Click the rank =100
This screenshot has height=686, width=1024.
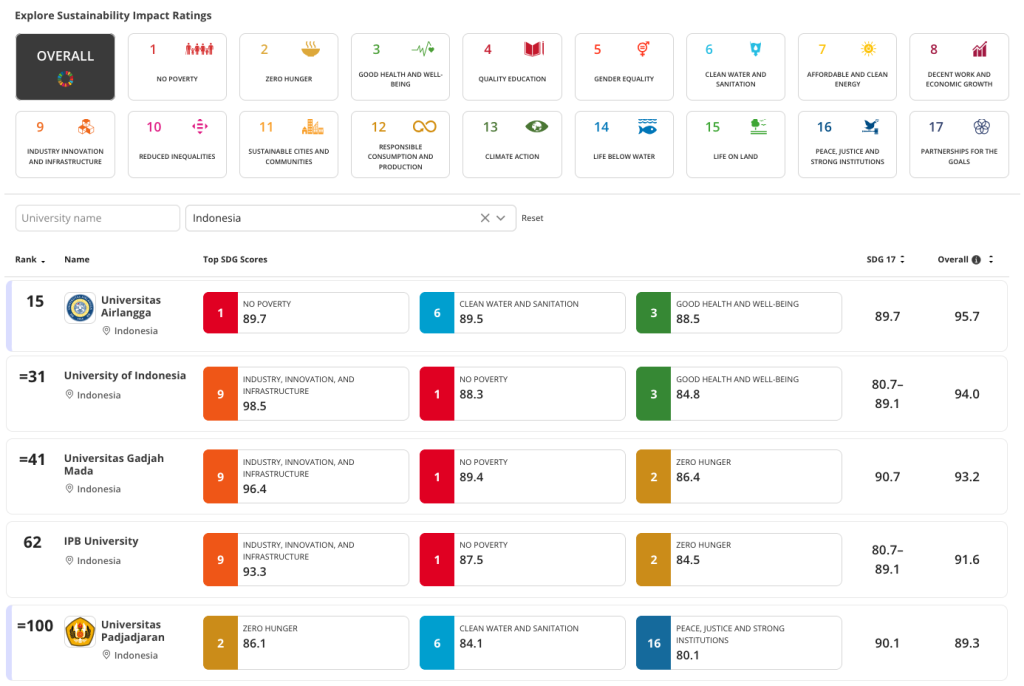(35, 626)
